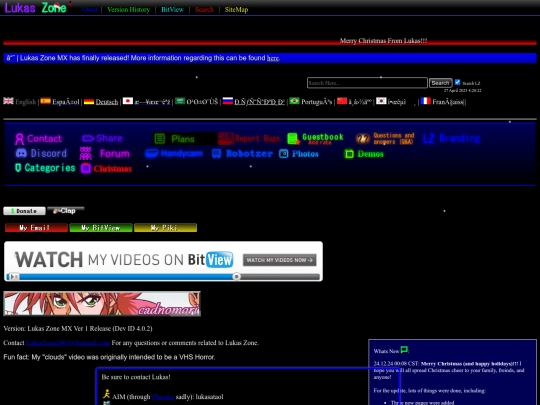Image resolution: width=540 pixels, height=405 pixels.
Task: Click the Lukas Zone logo
Action: [35, 8]
